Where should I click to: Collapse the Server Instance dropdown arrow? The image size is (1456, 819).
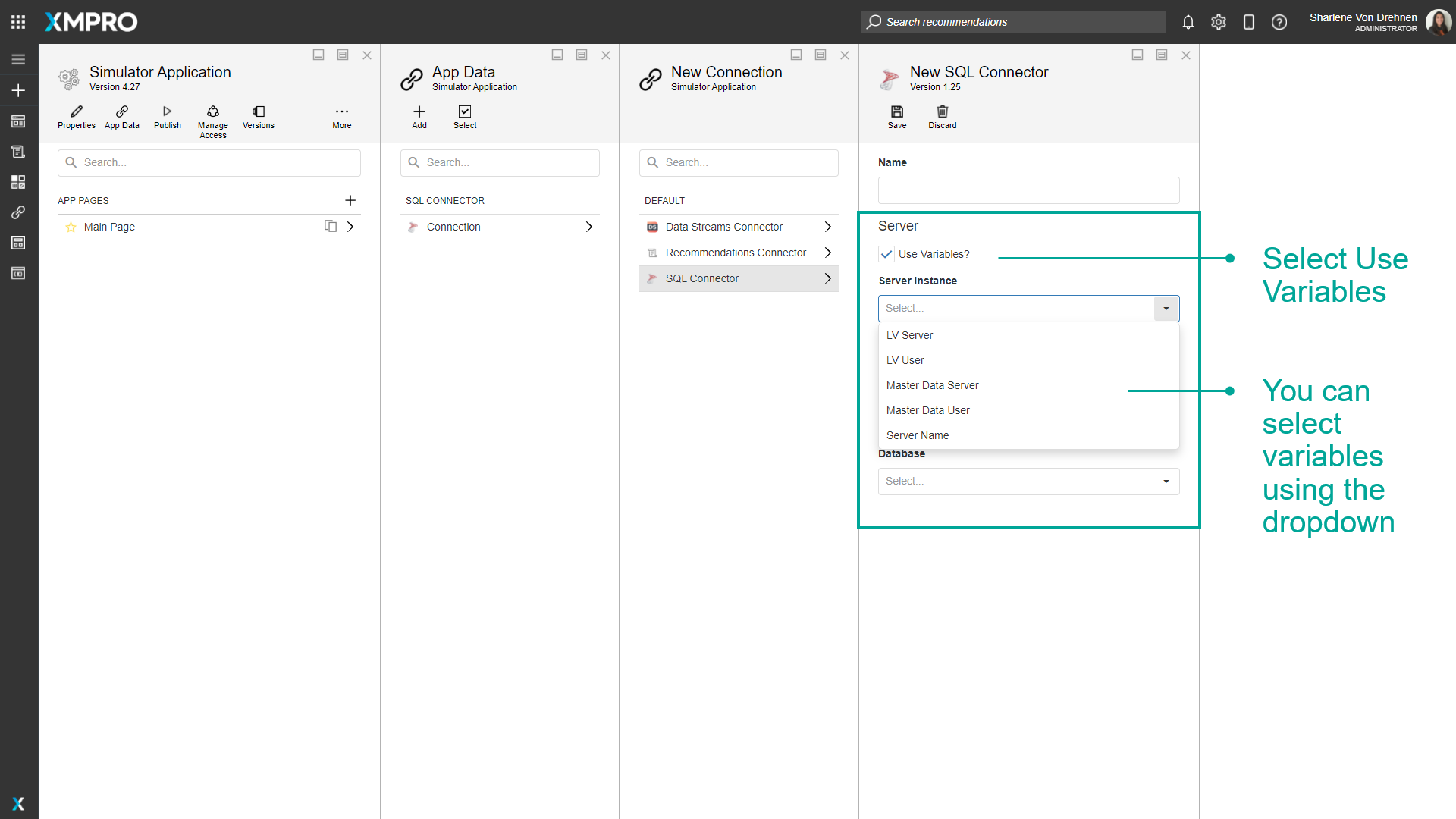click(x=1166, y=309)
